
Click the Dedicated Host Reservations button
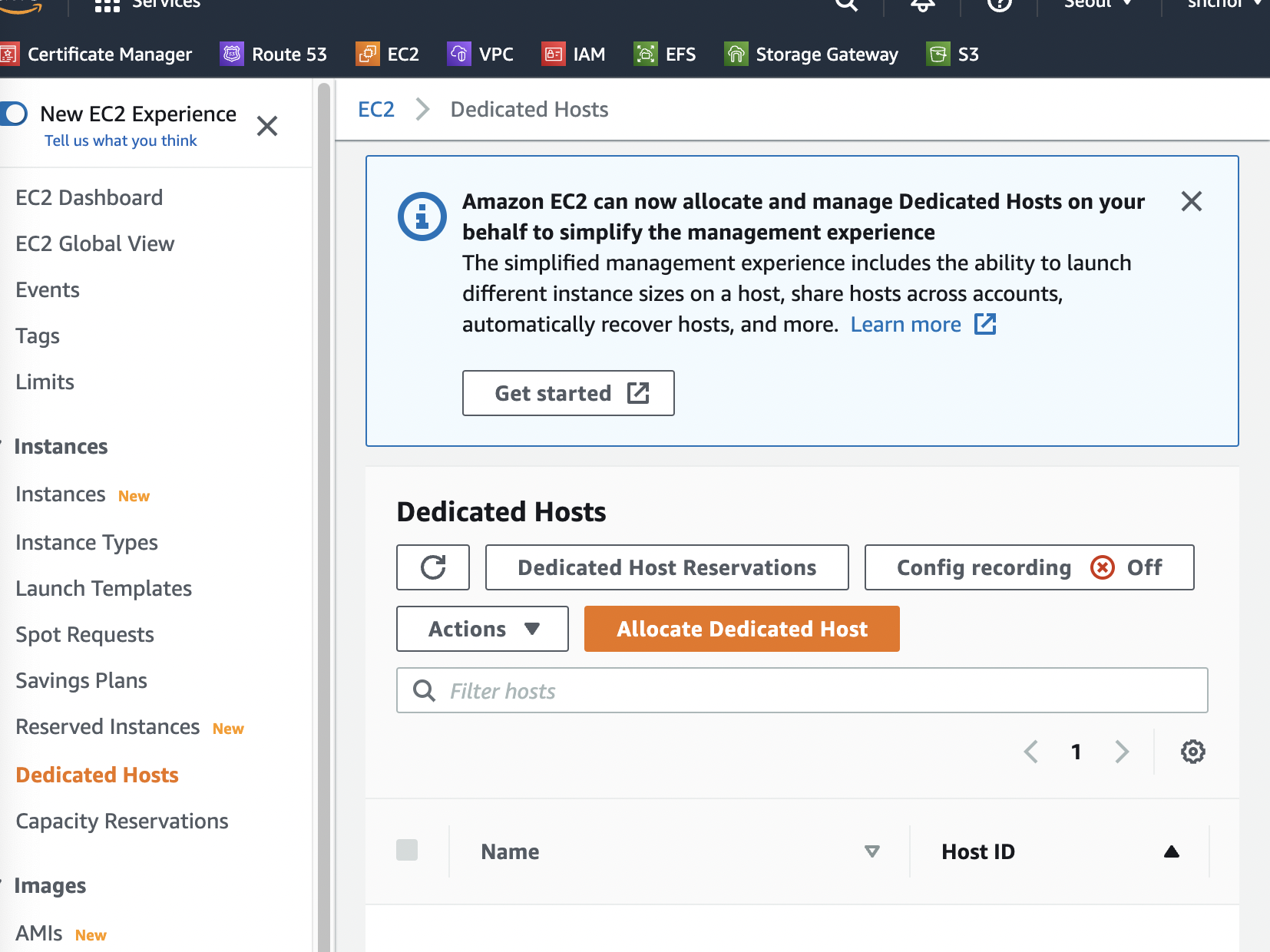[x=666, y=567]
